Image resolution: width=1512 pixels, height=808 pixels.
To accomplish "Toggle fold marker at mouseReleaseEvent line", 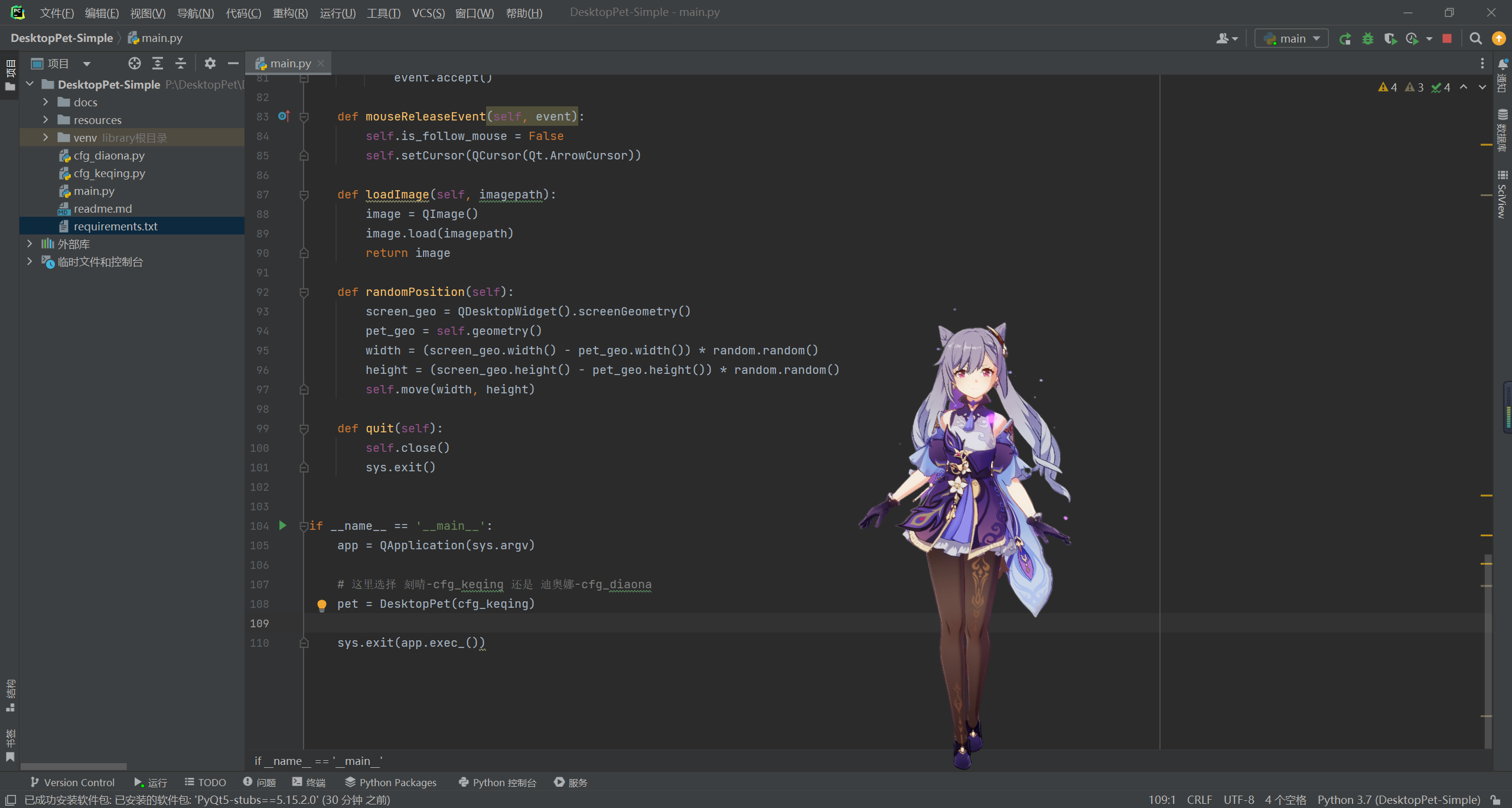I will click(304, 117).
